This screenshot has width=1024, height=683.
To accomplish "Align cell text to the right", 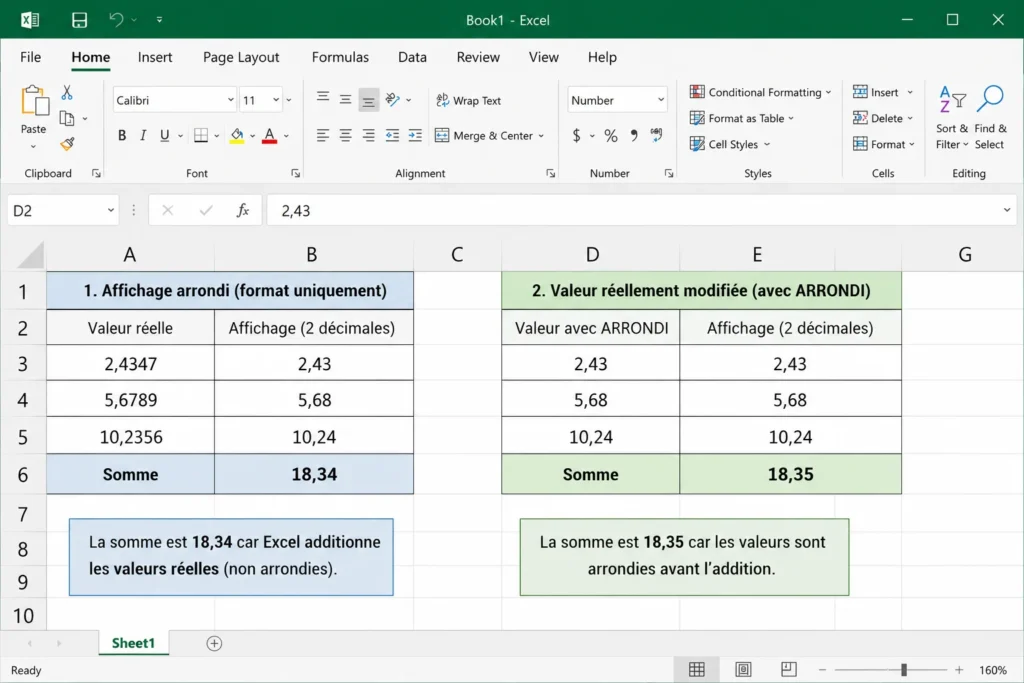I will click(368, 135).
